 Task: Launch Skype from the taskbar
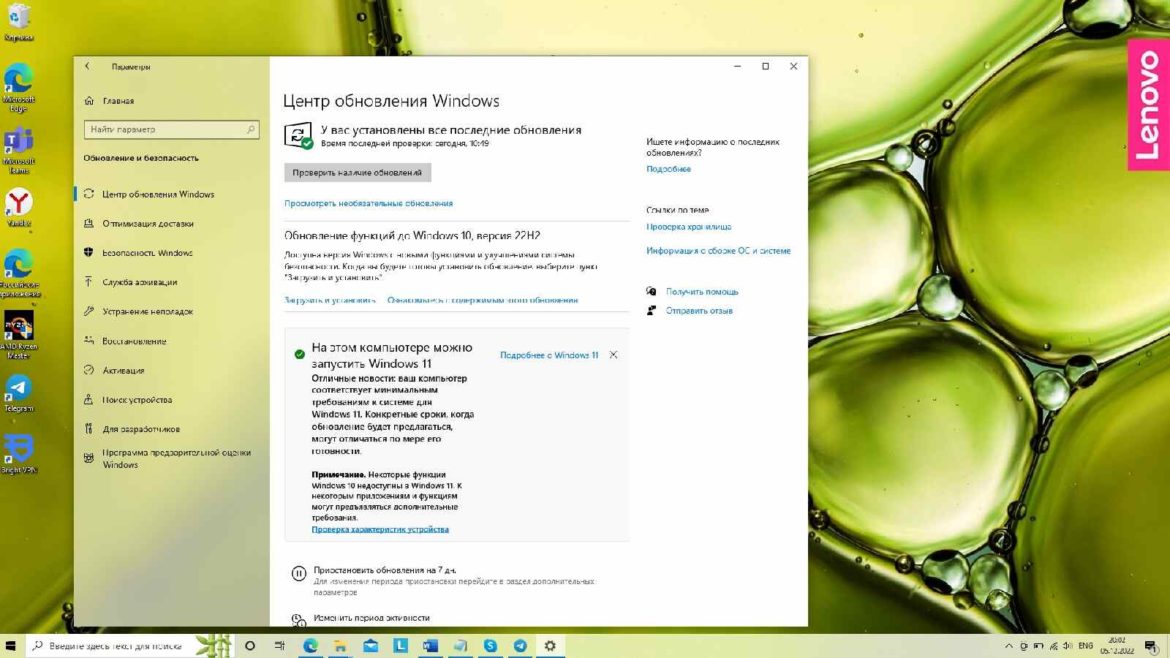tap(489, 646)
